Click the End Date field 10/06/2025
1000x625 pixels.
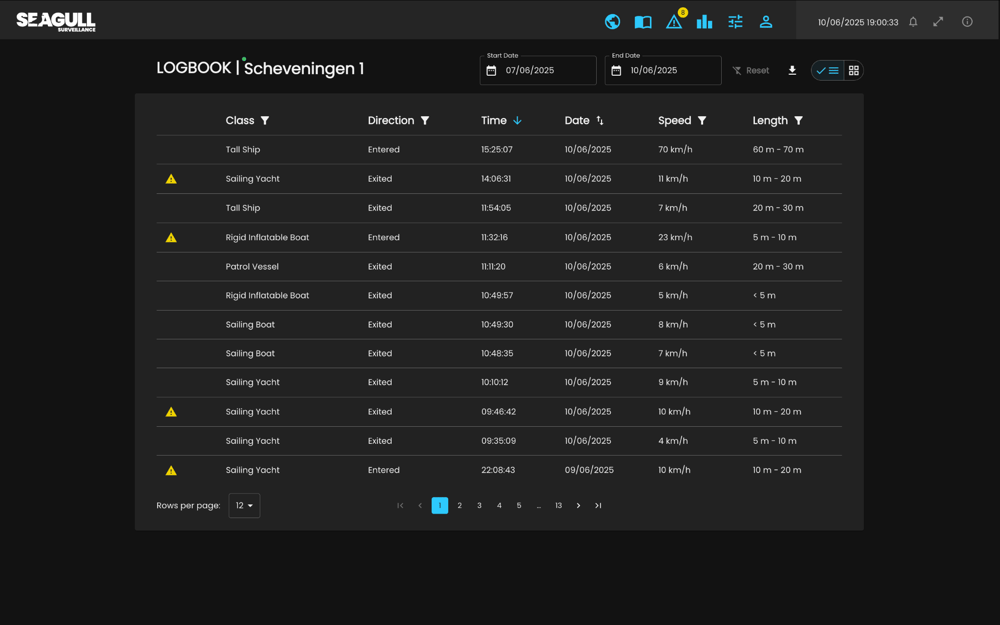coord(663,70)
